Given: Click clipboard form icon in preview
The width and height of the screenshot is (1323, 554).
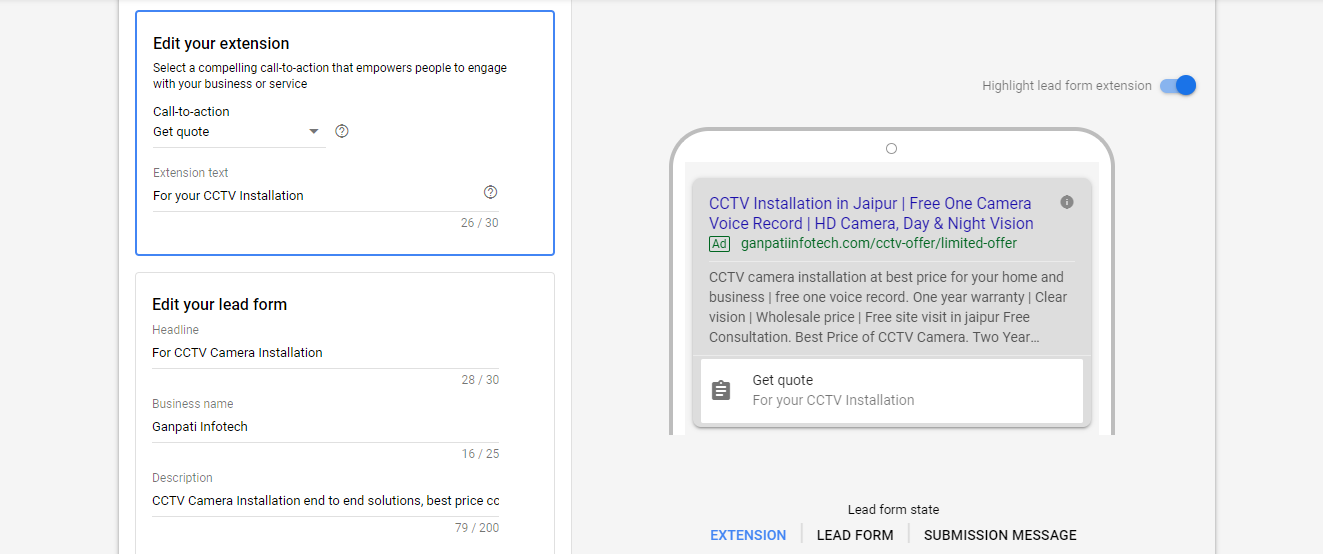Looking at the screenshot, I should (721, 390).
